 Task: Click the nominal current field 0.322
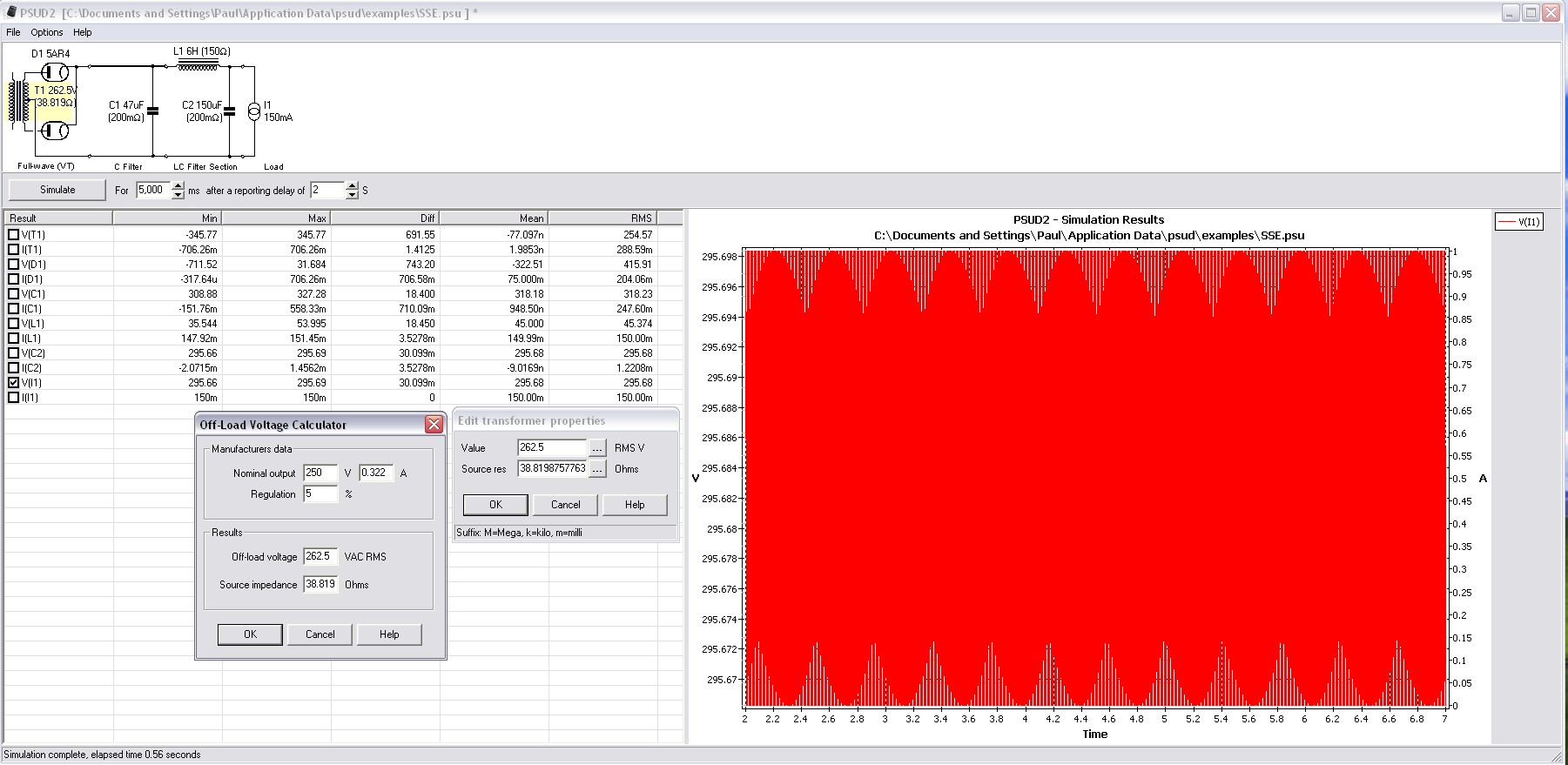[x=376, y=473]
